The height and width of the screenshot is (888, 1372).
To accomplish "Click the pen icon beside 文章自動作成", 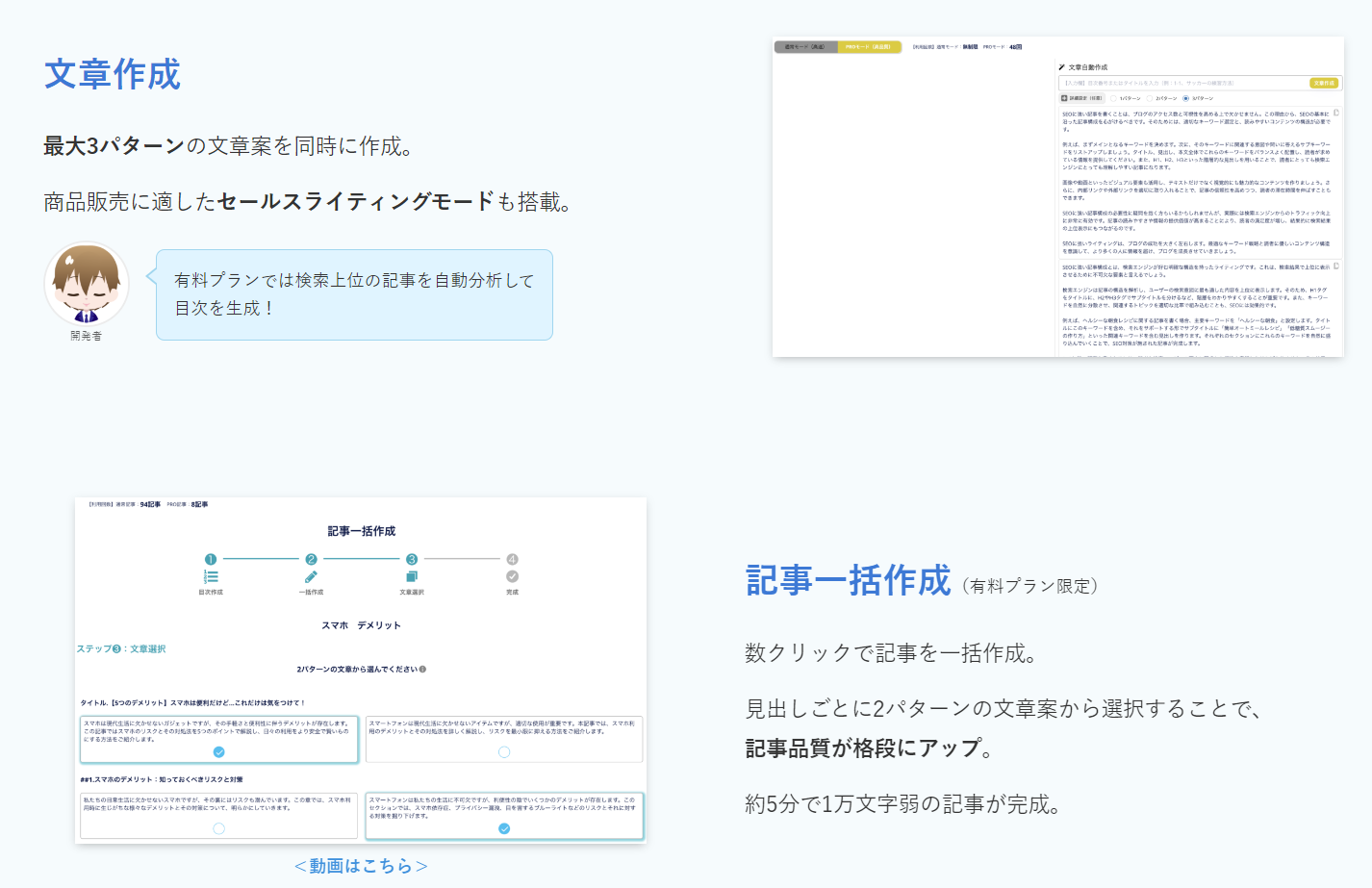I will [1061, 67].
